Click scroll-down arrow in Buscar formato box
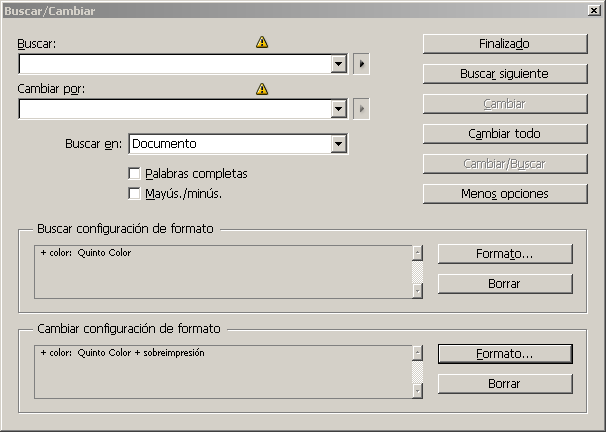 417,291
